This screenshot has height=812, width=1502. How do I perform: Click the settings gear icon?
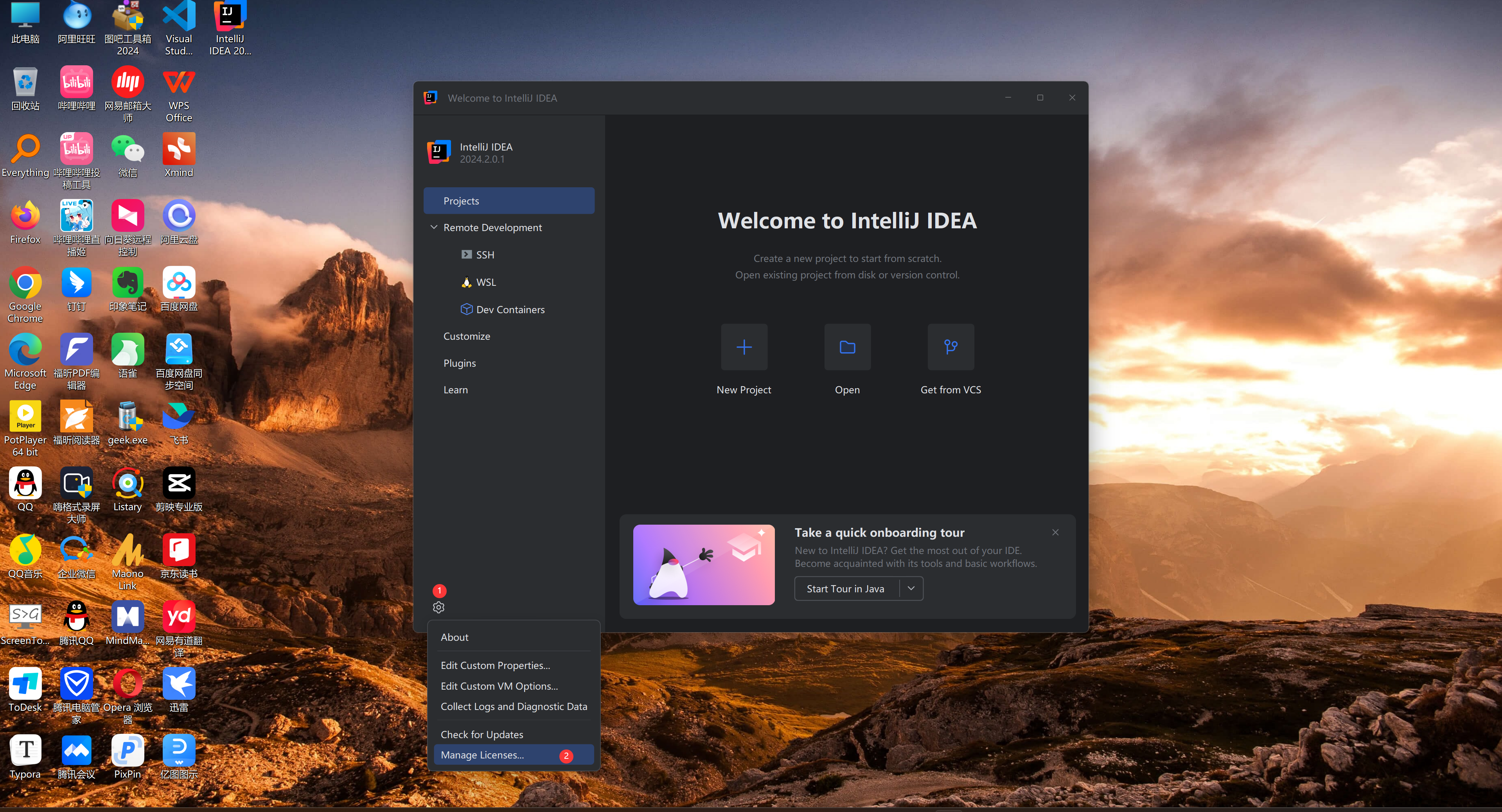(x=438, y=608)
